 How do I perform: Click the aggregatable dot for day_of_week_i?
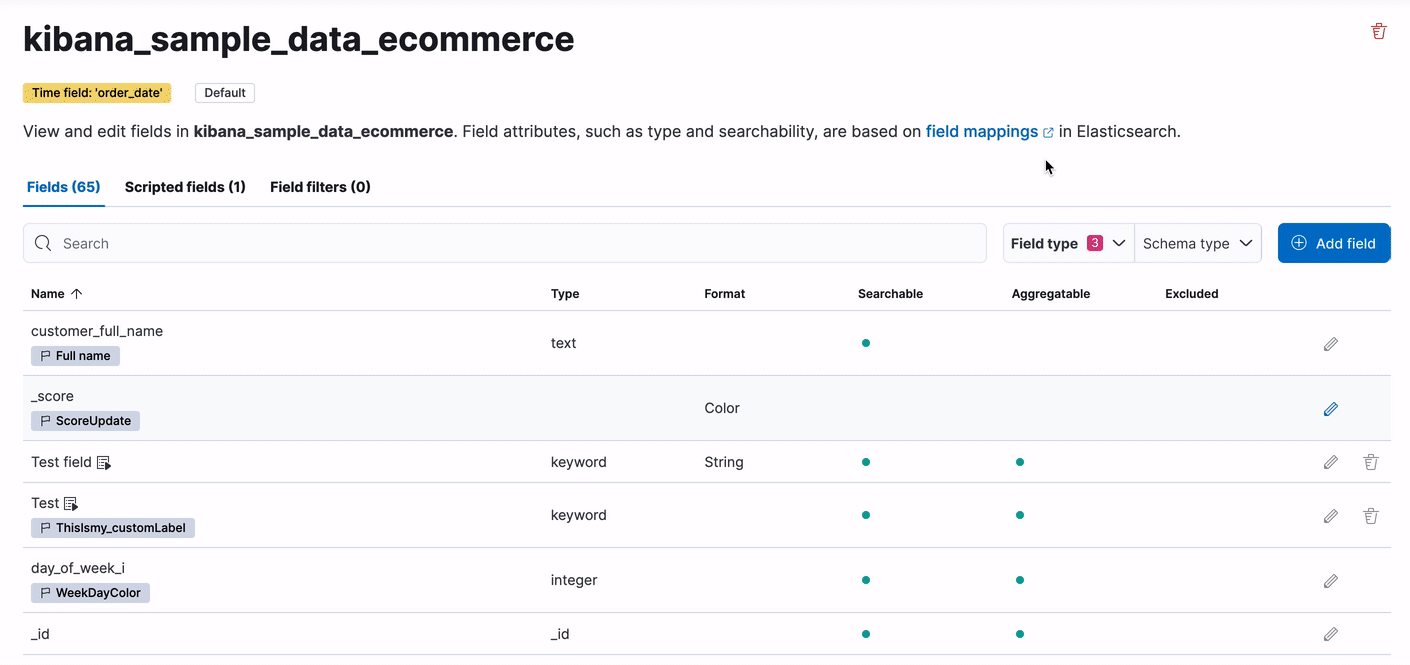pos(1020,580)
